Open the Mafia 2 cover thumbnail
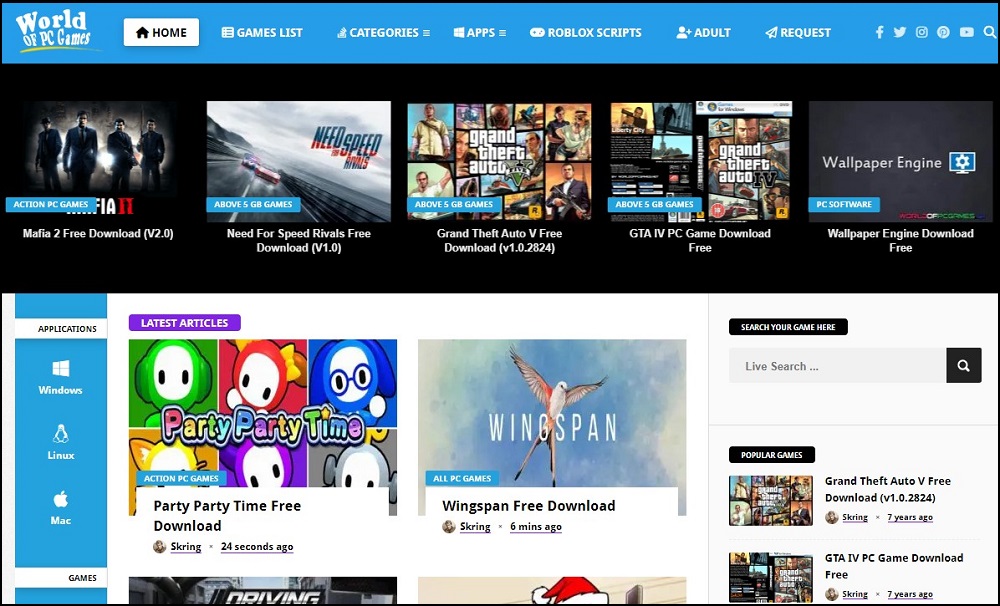1000x606 pixels. (x=98, y=161)
